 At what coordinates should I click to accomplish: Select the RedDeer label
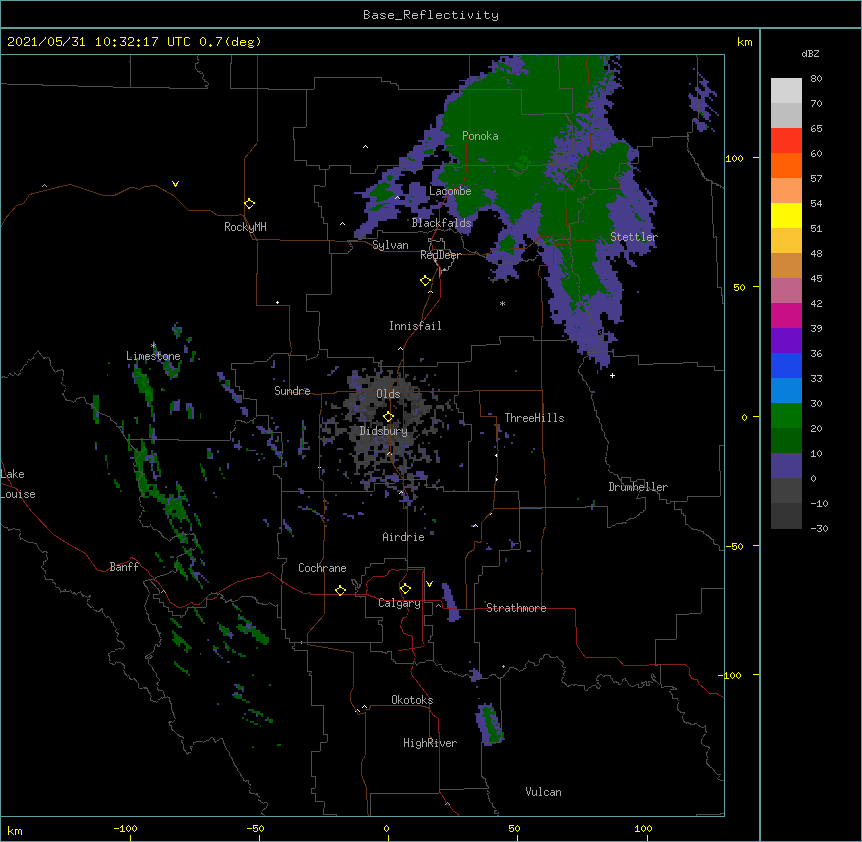click(x=440, y=255)
